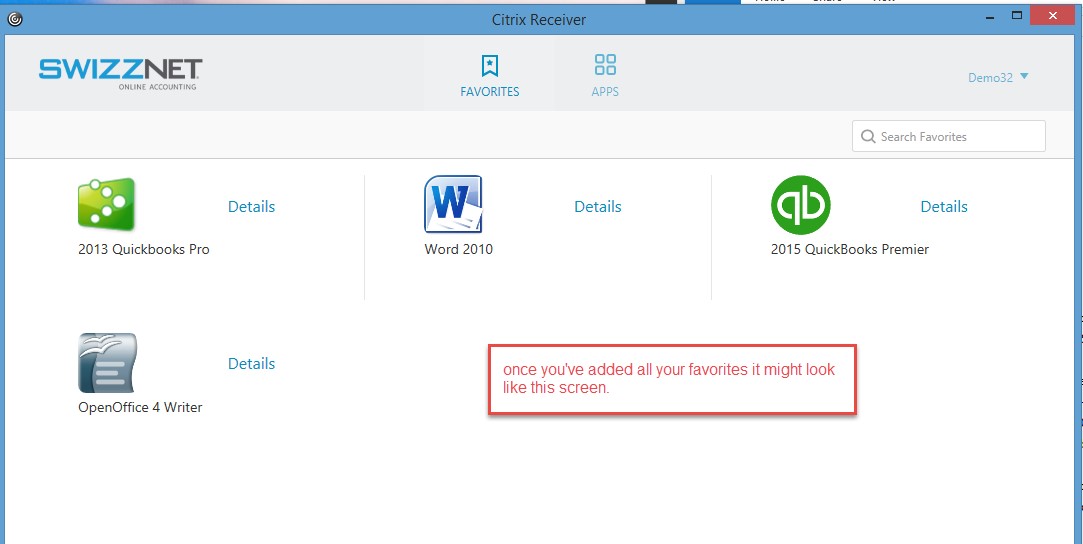This screenshot has height=544, width=1083.
Task: View Details for 2015 QuickBooks Premier
Action: pos(944,206)
